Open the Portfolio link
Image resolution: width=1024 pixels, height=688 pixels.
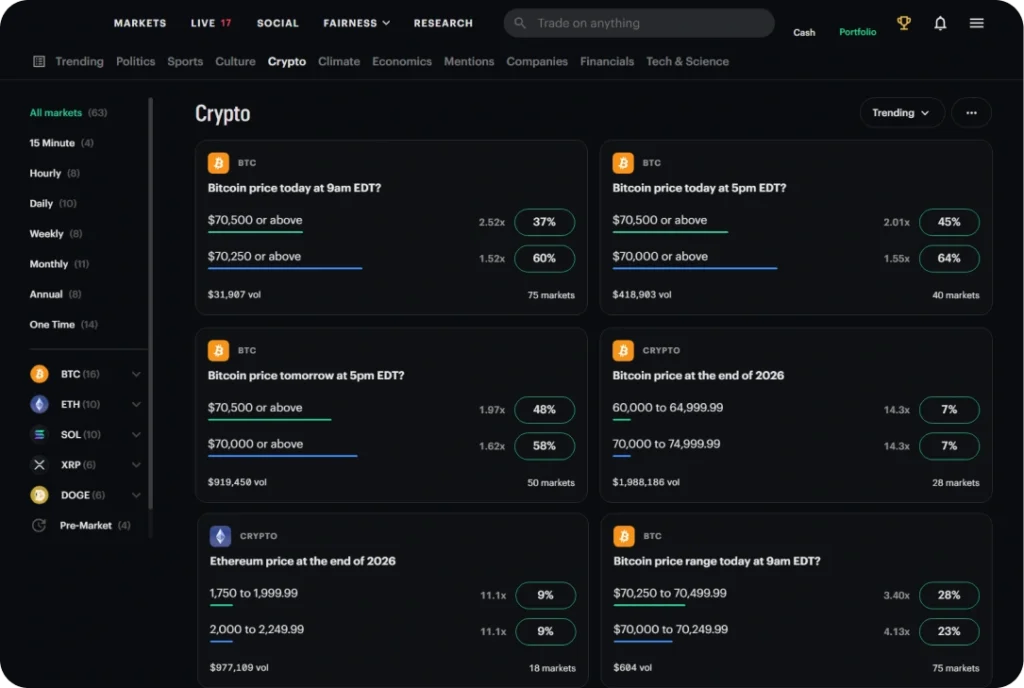point(857,32)
